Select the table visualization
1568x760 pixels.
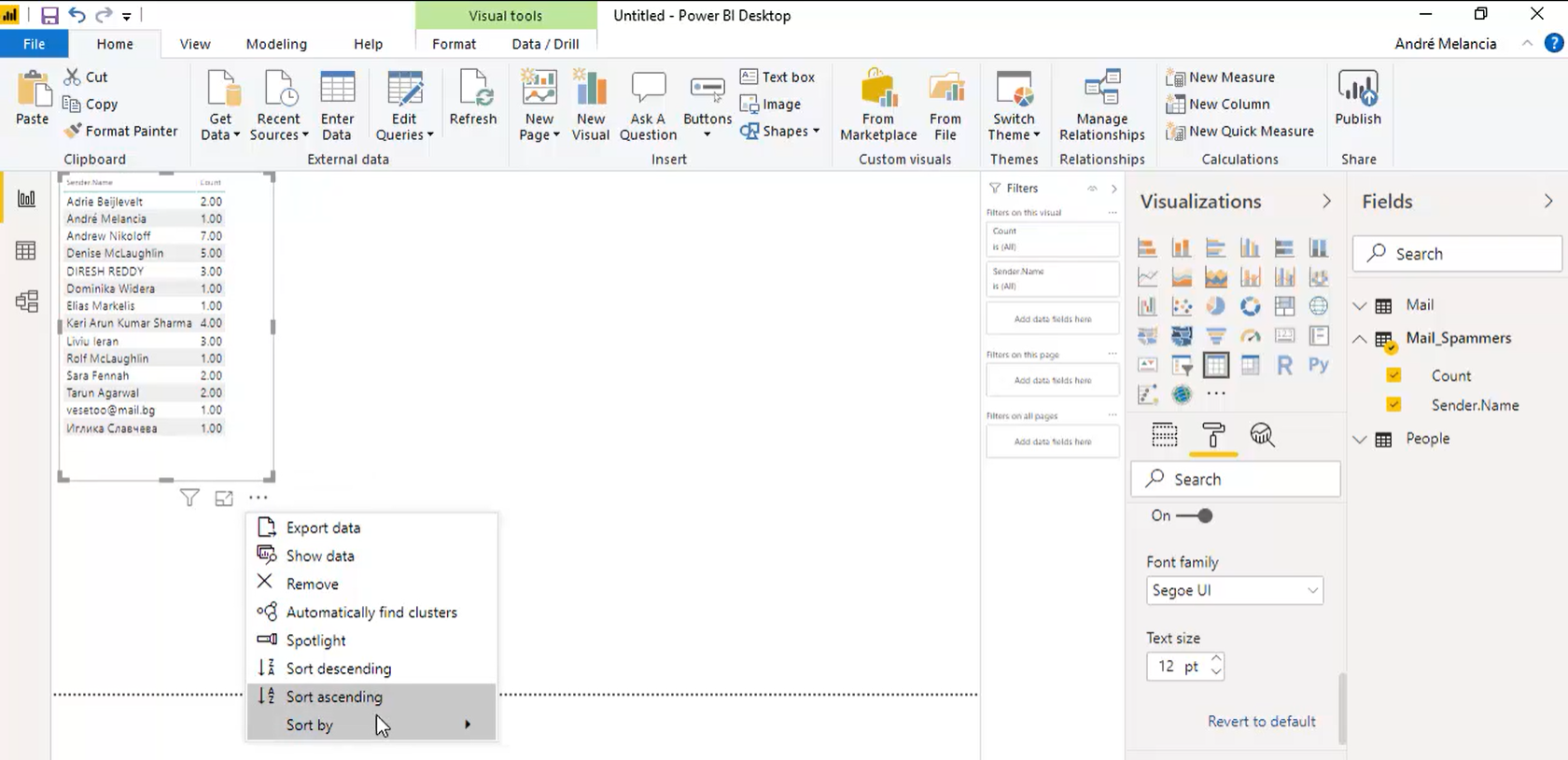click(x=1215, y=365)
